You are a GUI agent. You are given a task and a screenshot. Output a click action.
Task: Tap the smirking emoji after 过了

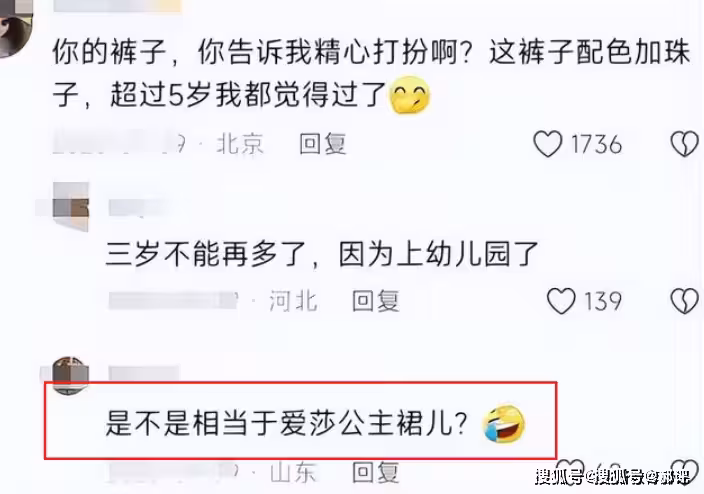(x=410, y=95)
